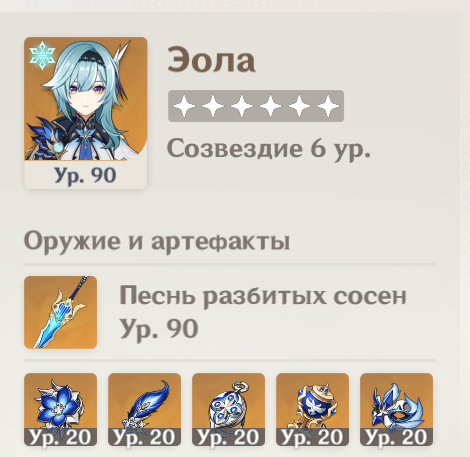Click the Созвездие 6 ур. text

pyautogui.click(x=269, y=149)
